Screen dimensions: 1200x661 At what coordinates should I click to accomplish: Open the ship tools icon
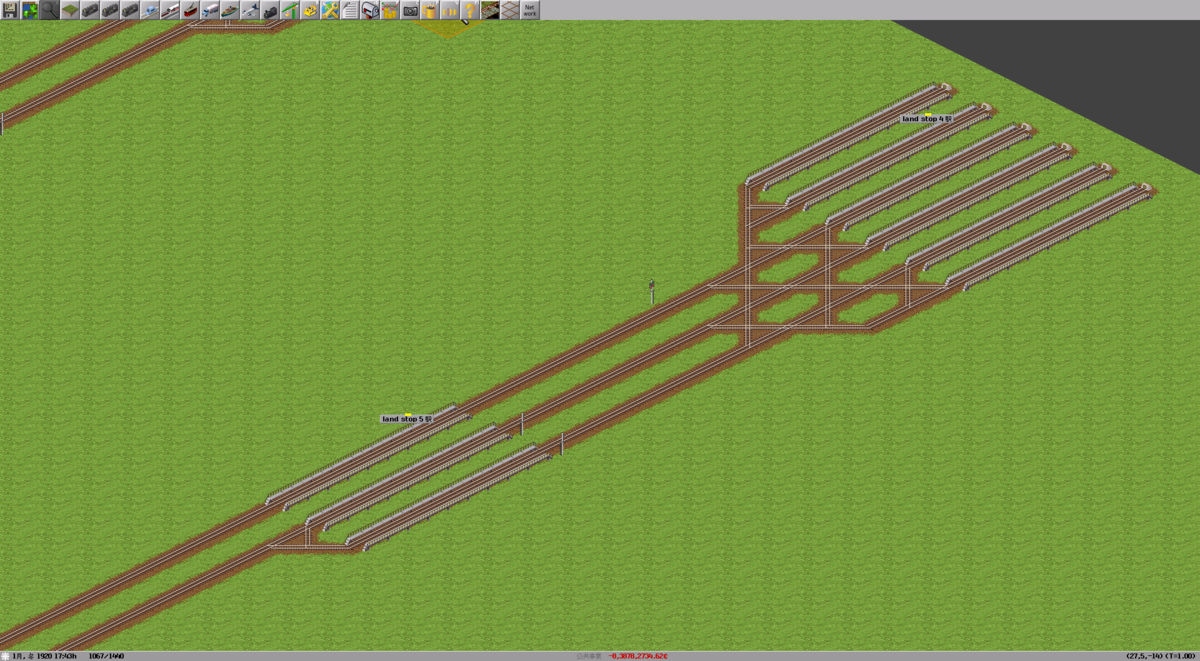(230, 10)
